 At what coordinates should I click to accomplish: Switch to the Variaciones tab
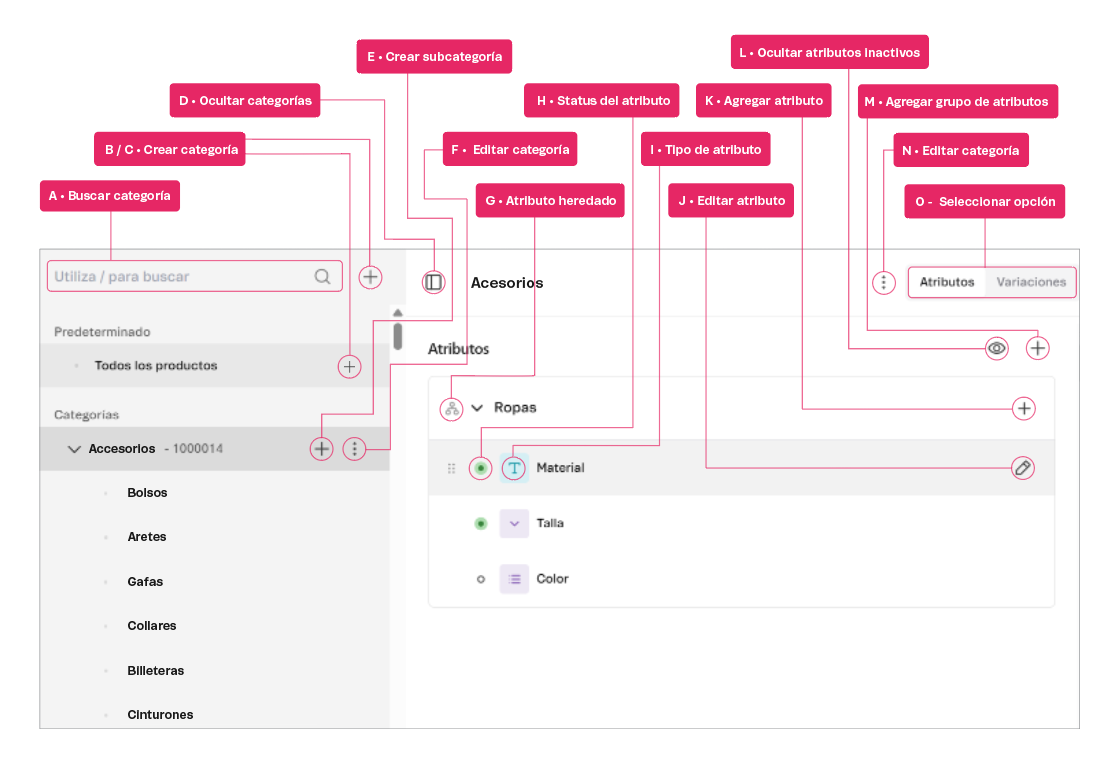[1030, 282]
